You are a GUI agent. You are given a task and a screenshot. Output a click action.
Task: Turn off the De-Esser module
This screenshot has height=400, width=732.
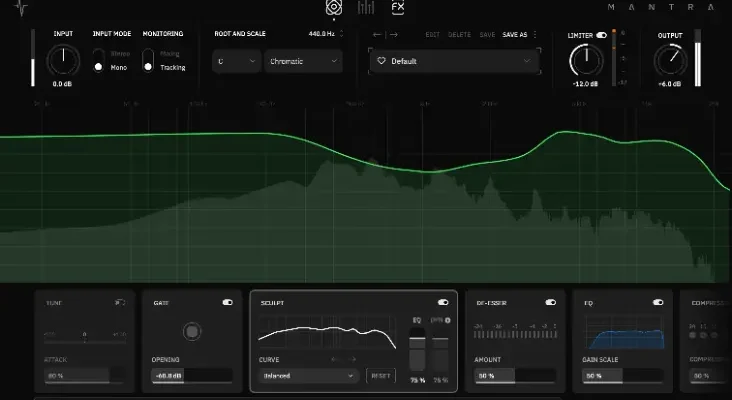click(x=550, y=301)
